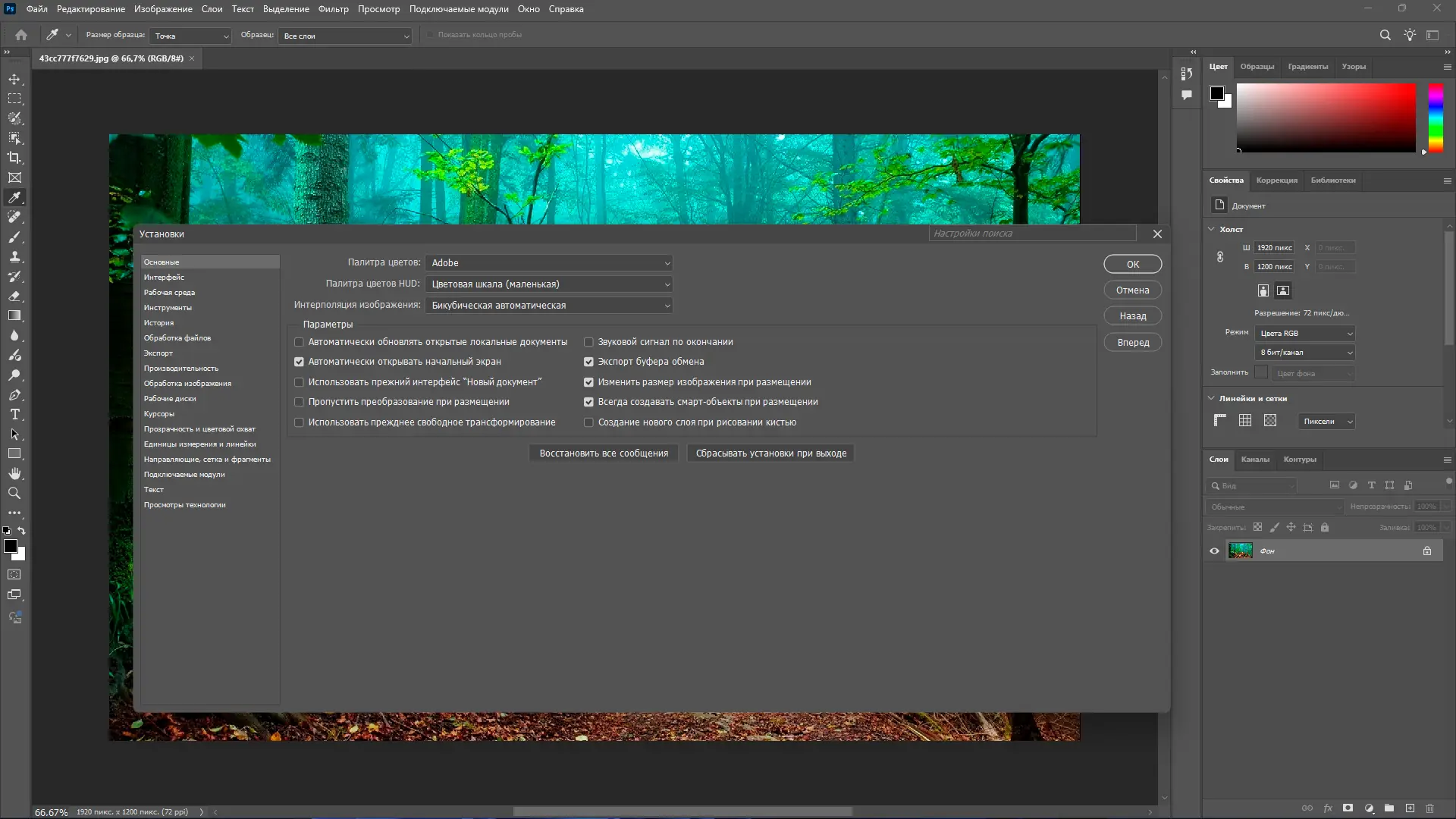1456x819 pixels.
Task: Open the 'Палитра цветов' Adobe dropdown
Action: pyautogui.click(x=549, y=263)
